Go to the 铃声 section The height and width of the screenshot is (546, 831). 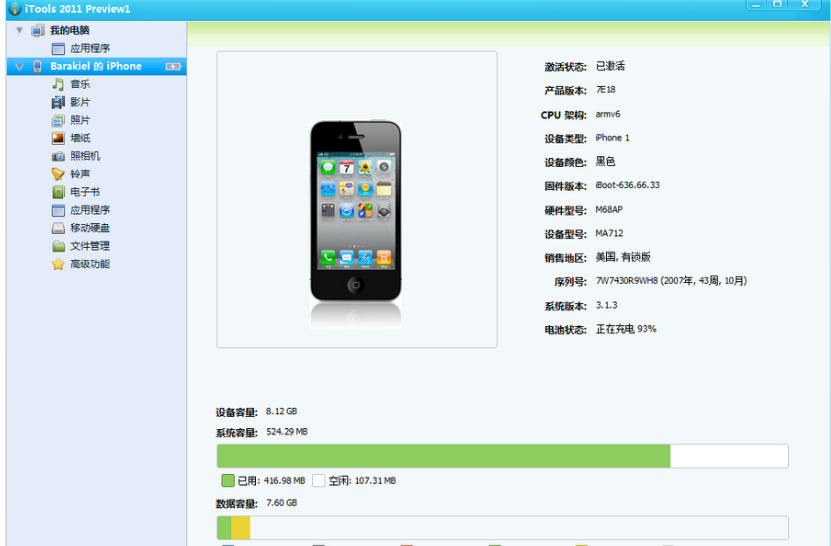pyautogui.click(x=80, y=174)
